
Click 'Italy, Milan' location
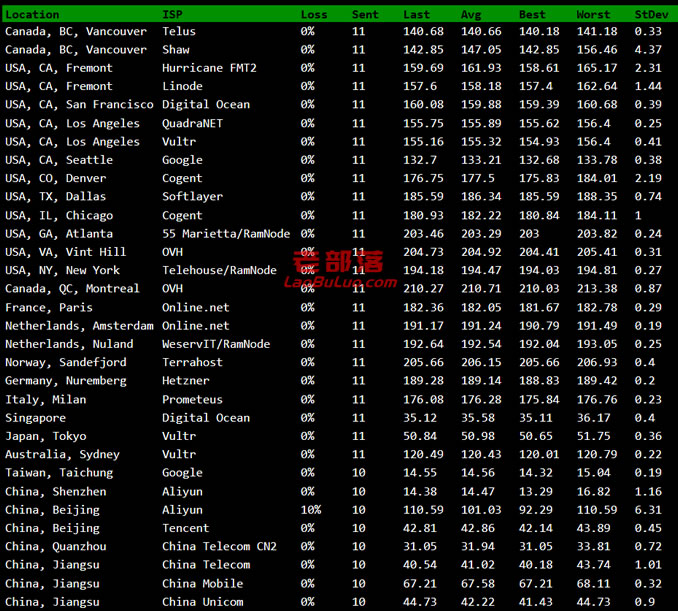[x=45, y=400]
